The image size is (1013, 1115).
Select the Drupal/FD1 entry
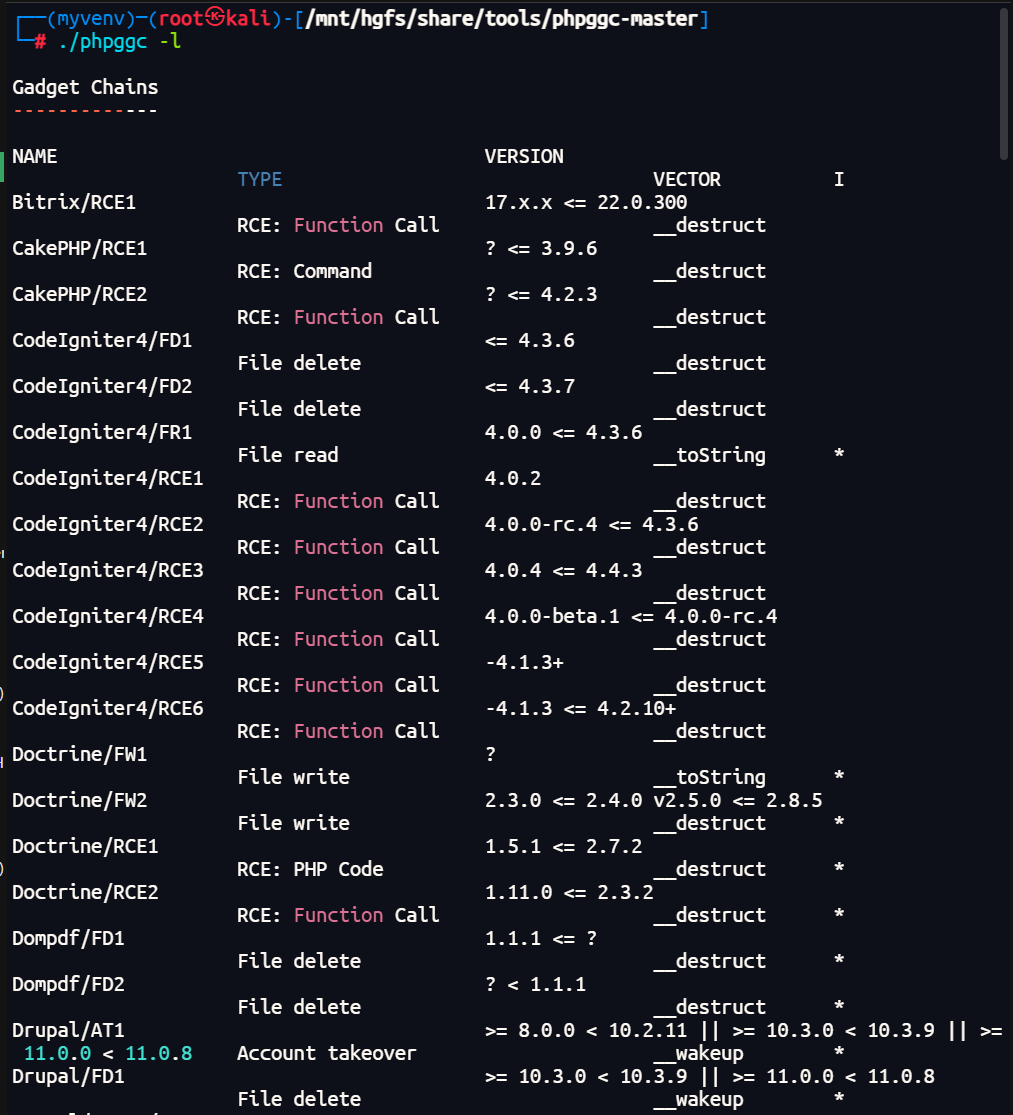(x=68, y=1077)
